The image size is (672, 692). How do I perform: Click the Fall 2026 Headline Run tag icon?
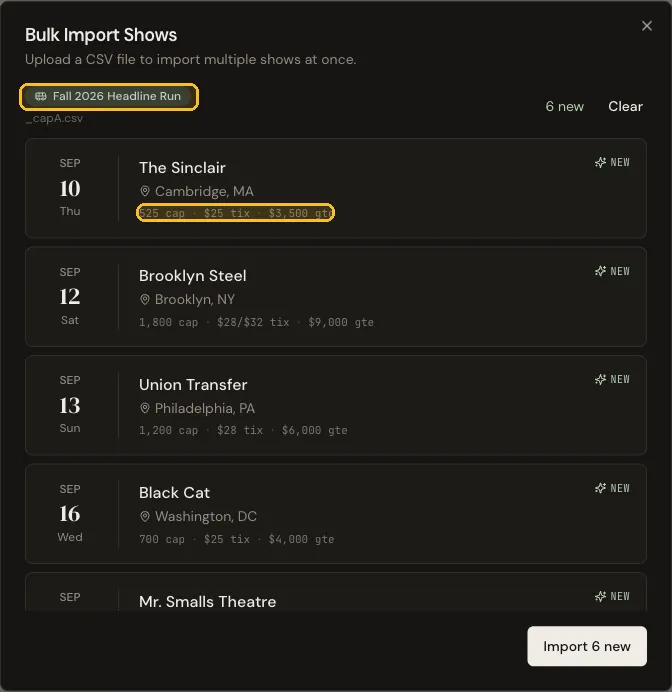[x=41, y=96]
